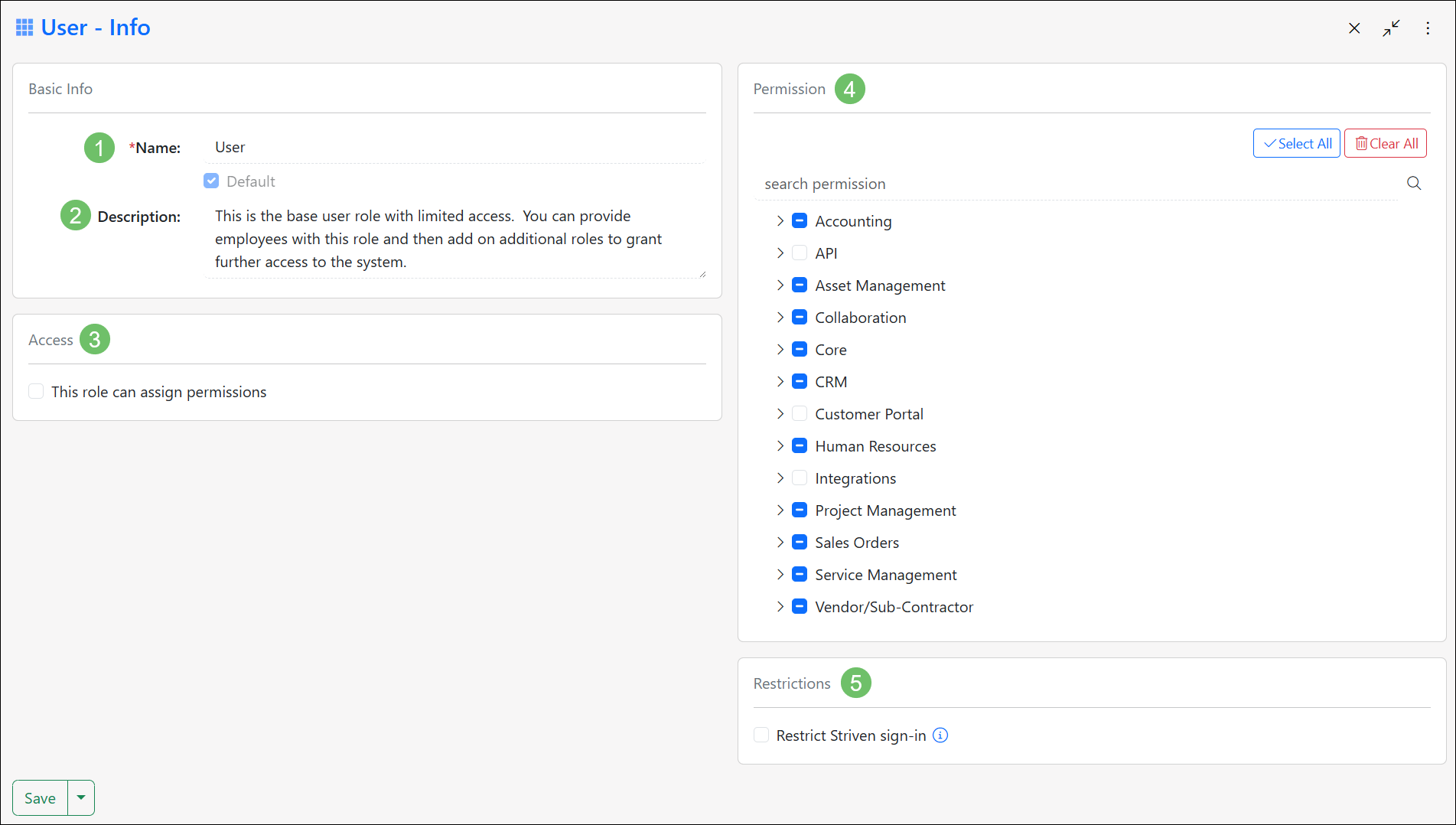The image size is (1456, 825).
Task: Expand the Human Resources permission group
Action: pos(780,445)
